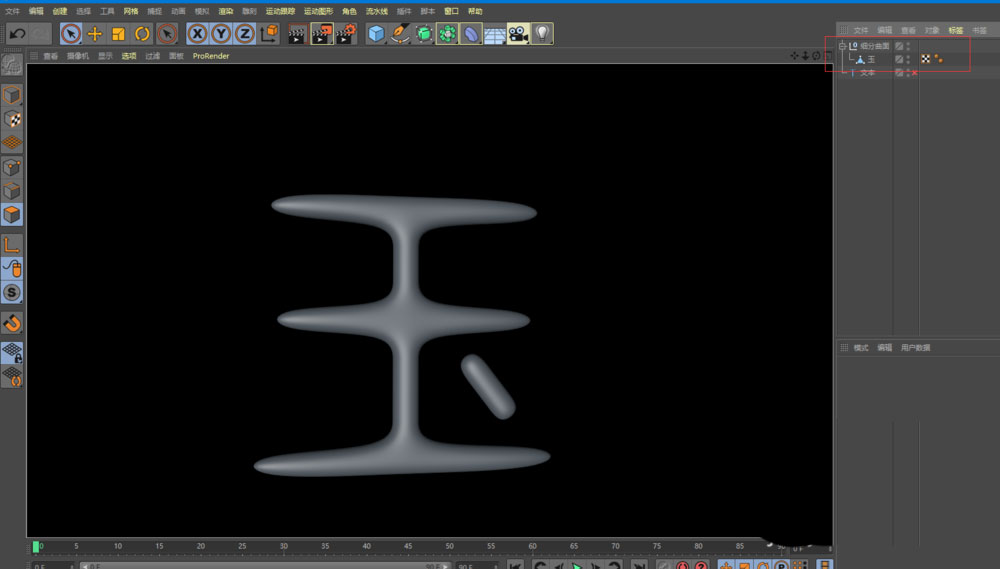Select the Rotate tool
Viewport: 1000px width, 569px height.
[143, 34]
